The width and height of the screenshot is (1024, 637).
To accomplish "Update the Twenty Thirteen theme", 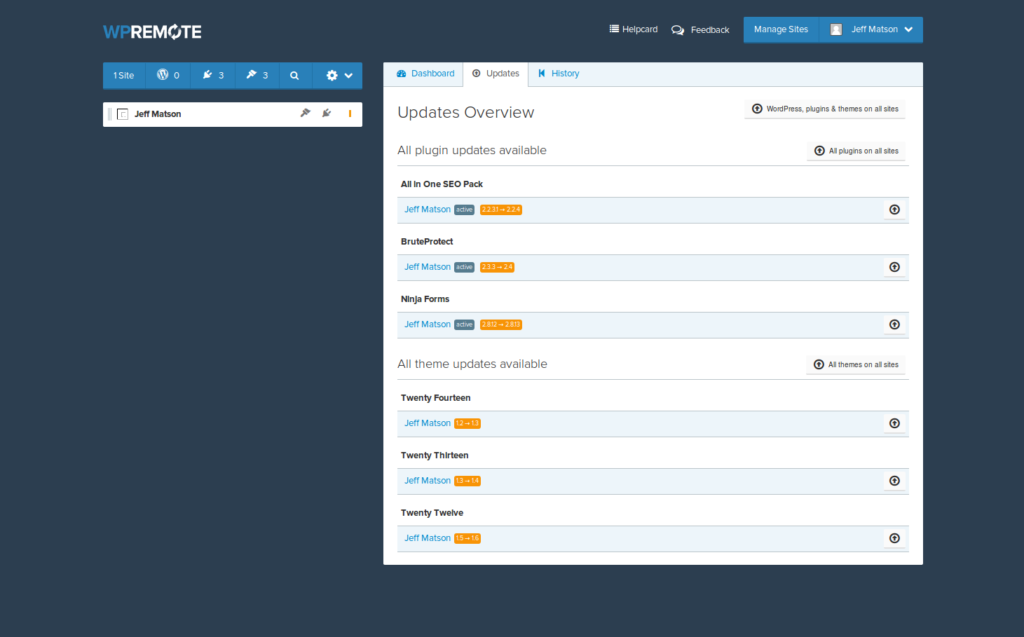I will 895,481.
